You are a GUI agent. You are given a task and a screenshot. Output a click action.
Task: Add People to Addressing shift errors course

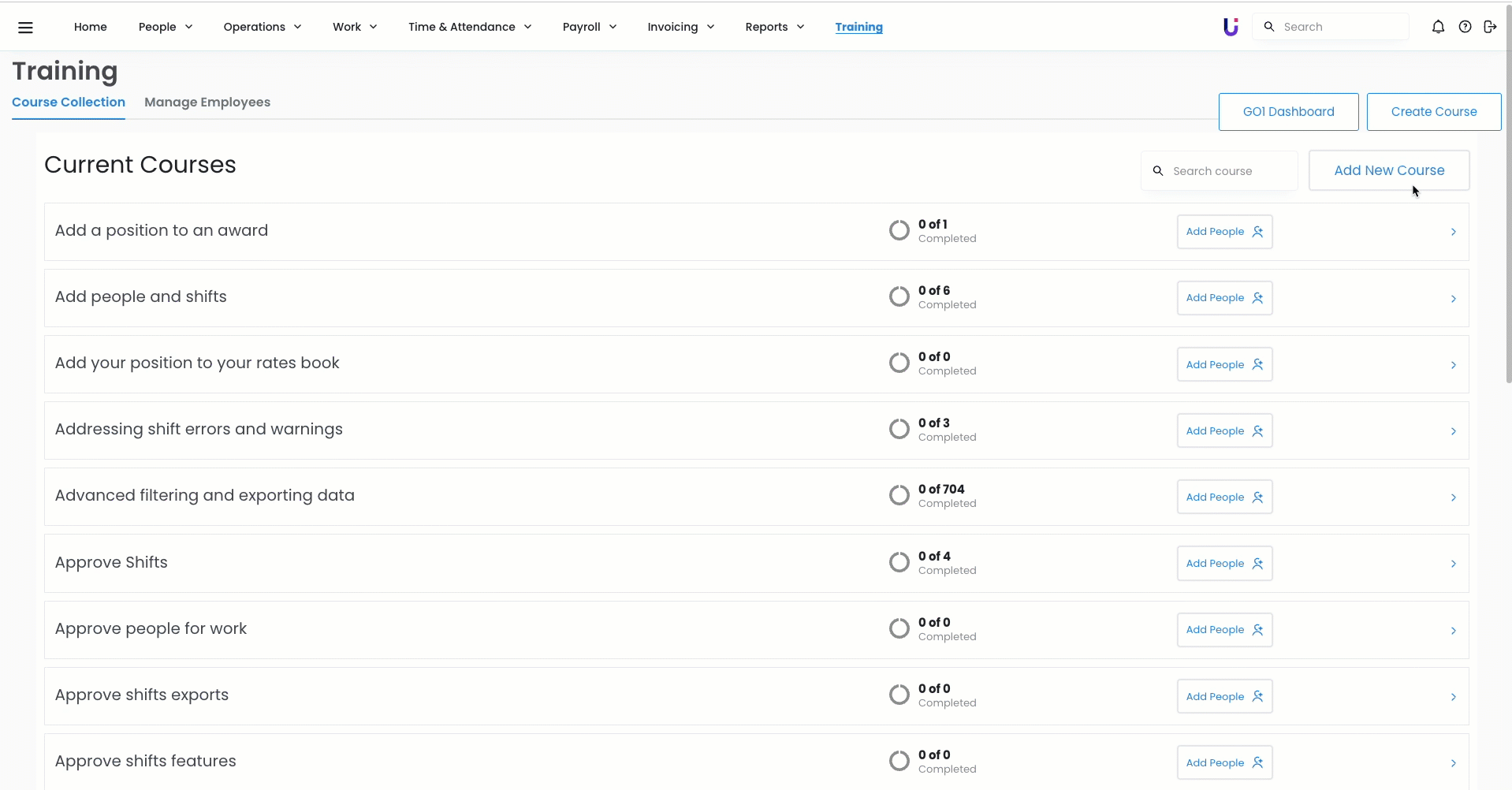click(x=1224, y=431)
